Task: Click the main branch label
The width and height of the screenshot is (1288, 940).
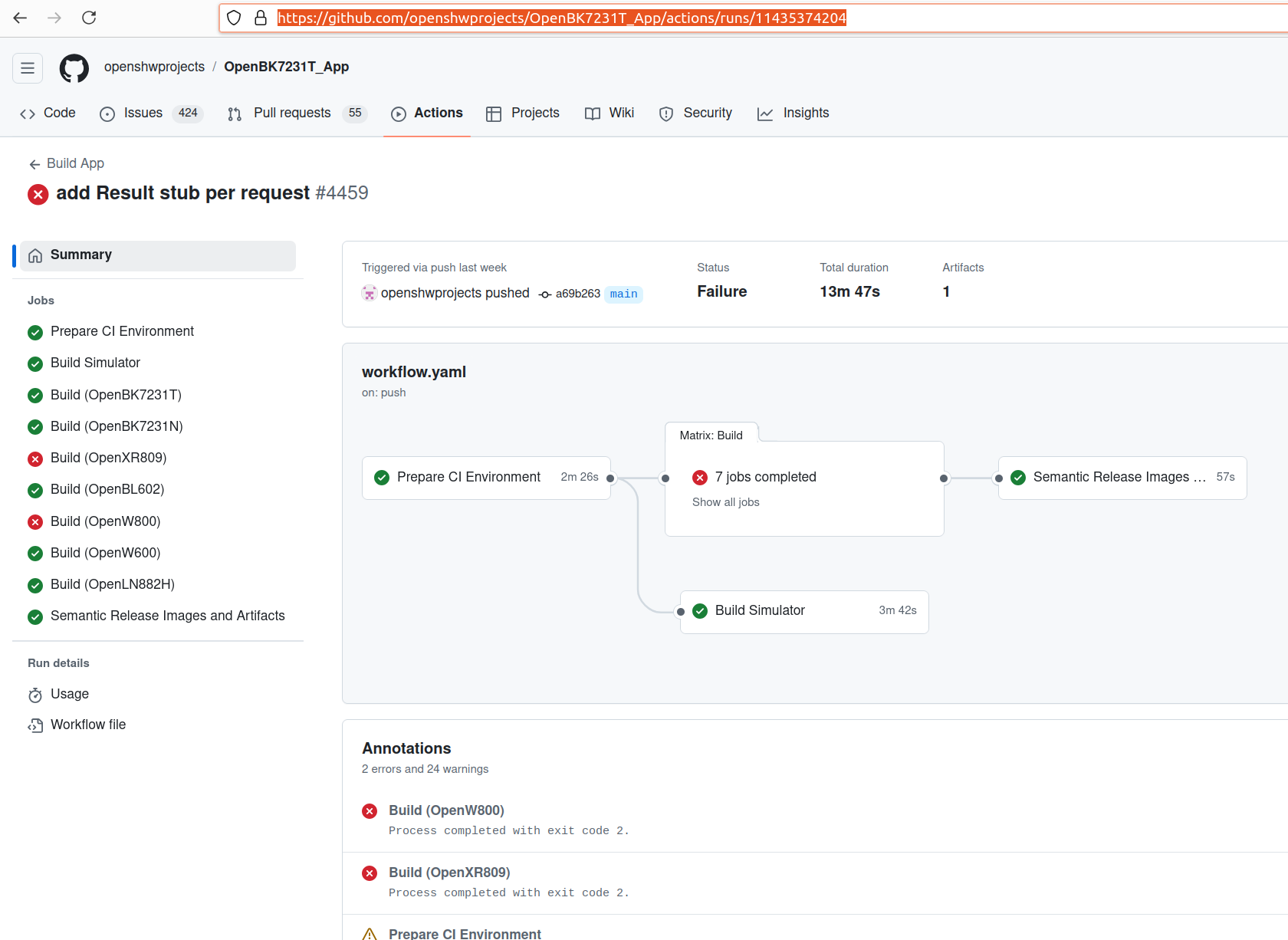Action: click(x=624, y=294)
